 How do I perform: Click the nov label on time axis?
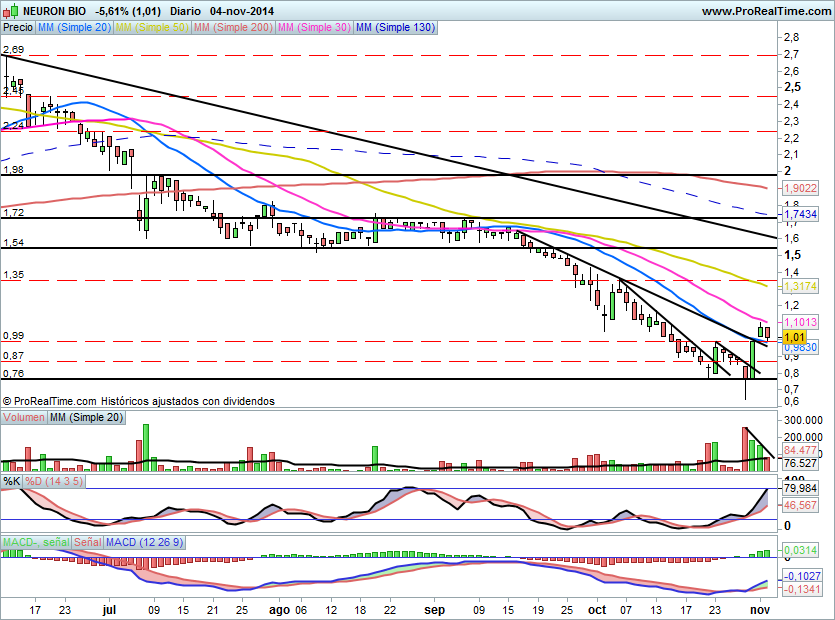[760, 610]
